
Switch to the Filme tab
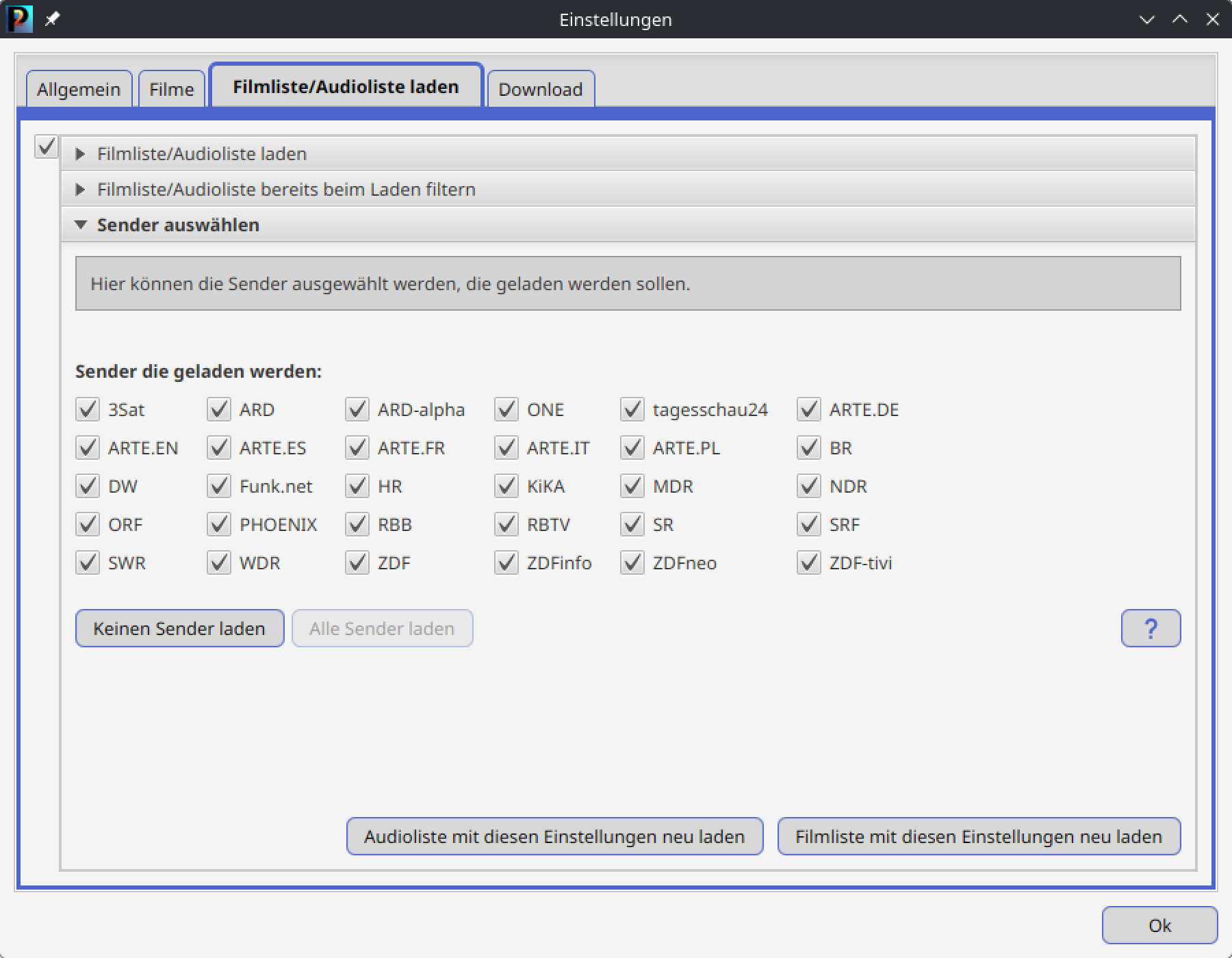click(x=171, y=90)
